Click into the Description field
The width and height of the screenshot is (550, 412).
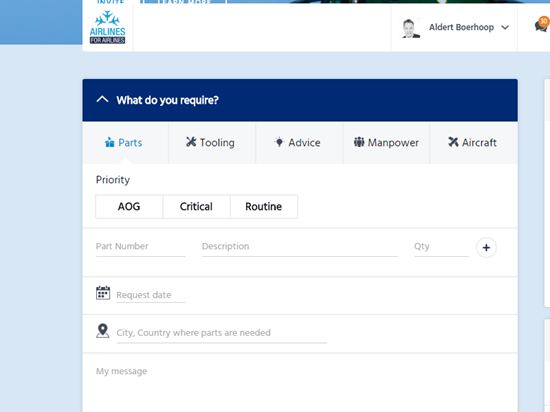300,247
